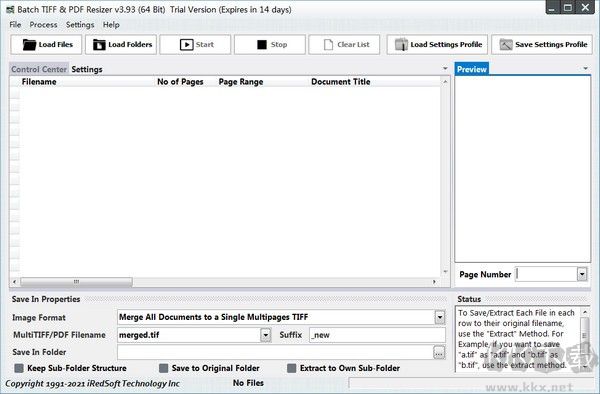
Task: Click the app icon in title bar
Action: (x=10, y=10)
